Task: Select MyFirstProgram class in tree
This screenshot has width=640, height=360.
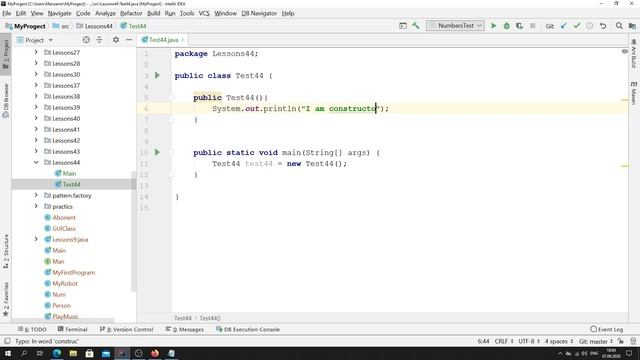Action: pyautogui.click(x=73, y=273)
